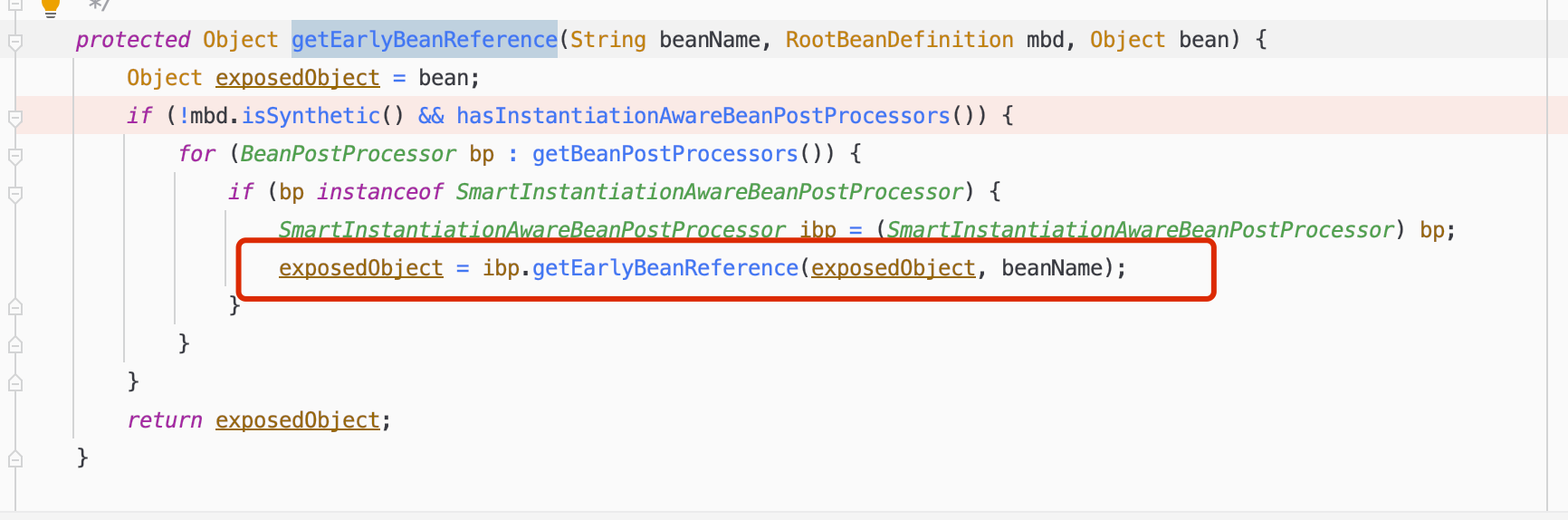This screenshot has width=1568, height=520.
Task: Click fold-end marker at method closing brace
Action: point(15,459)
